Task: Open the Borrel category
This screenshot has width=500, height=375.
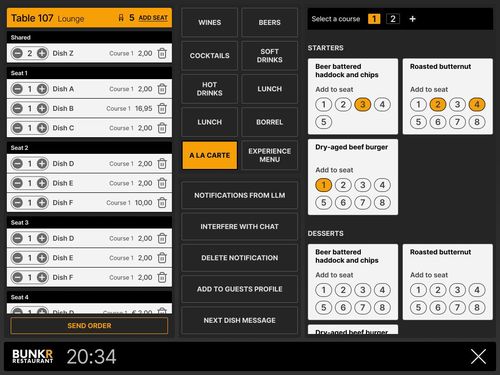Action: (269, 122)
